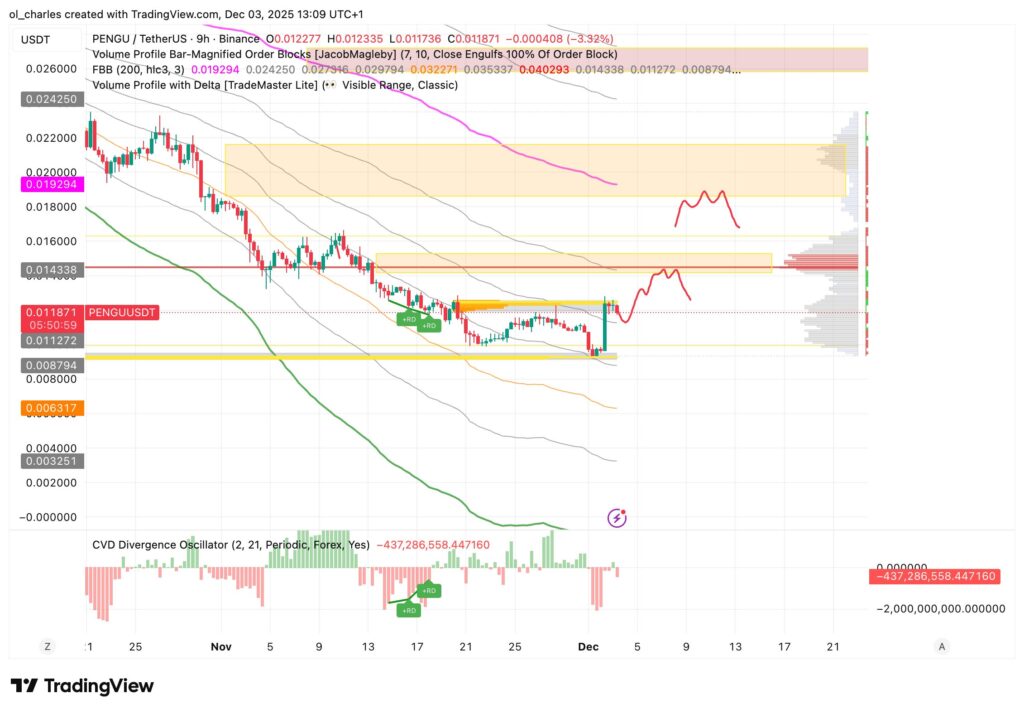This screenshot has width=1024, height=713.
Task: Click the TradingView logo
Action: click(x=82, y=686)
